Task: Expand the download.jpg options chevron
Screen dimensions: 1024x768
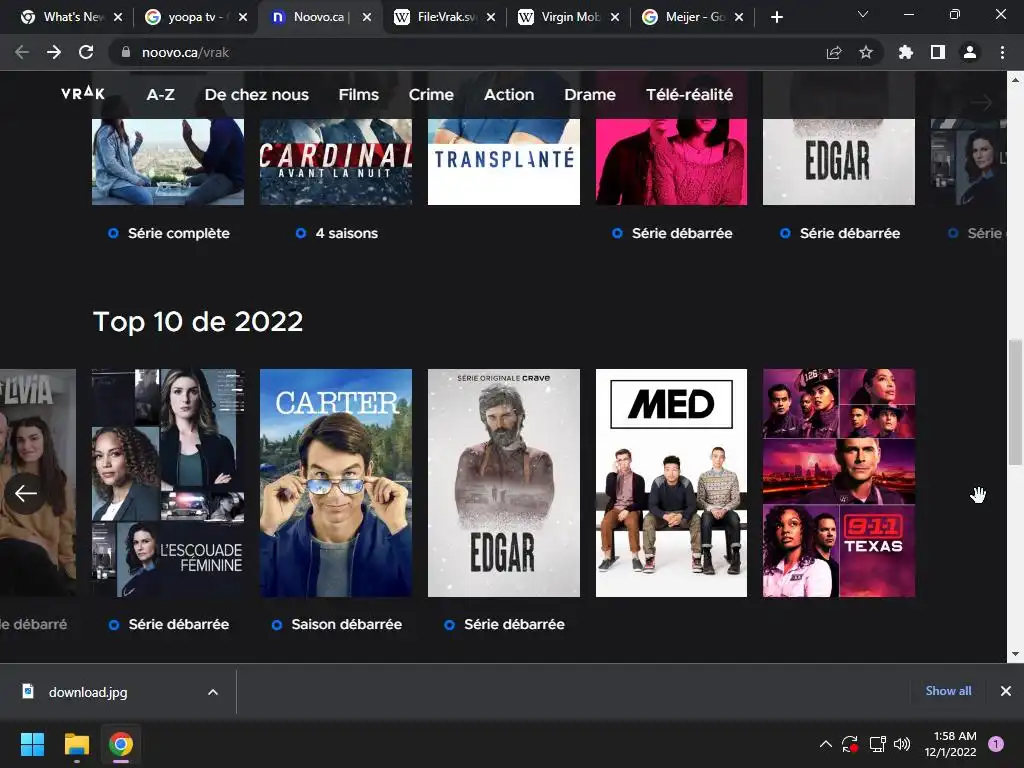Action: point(213,692)
